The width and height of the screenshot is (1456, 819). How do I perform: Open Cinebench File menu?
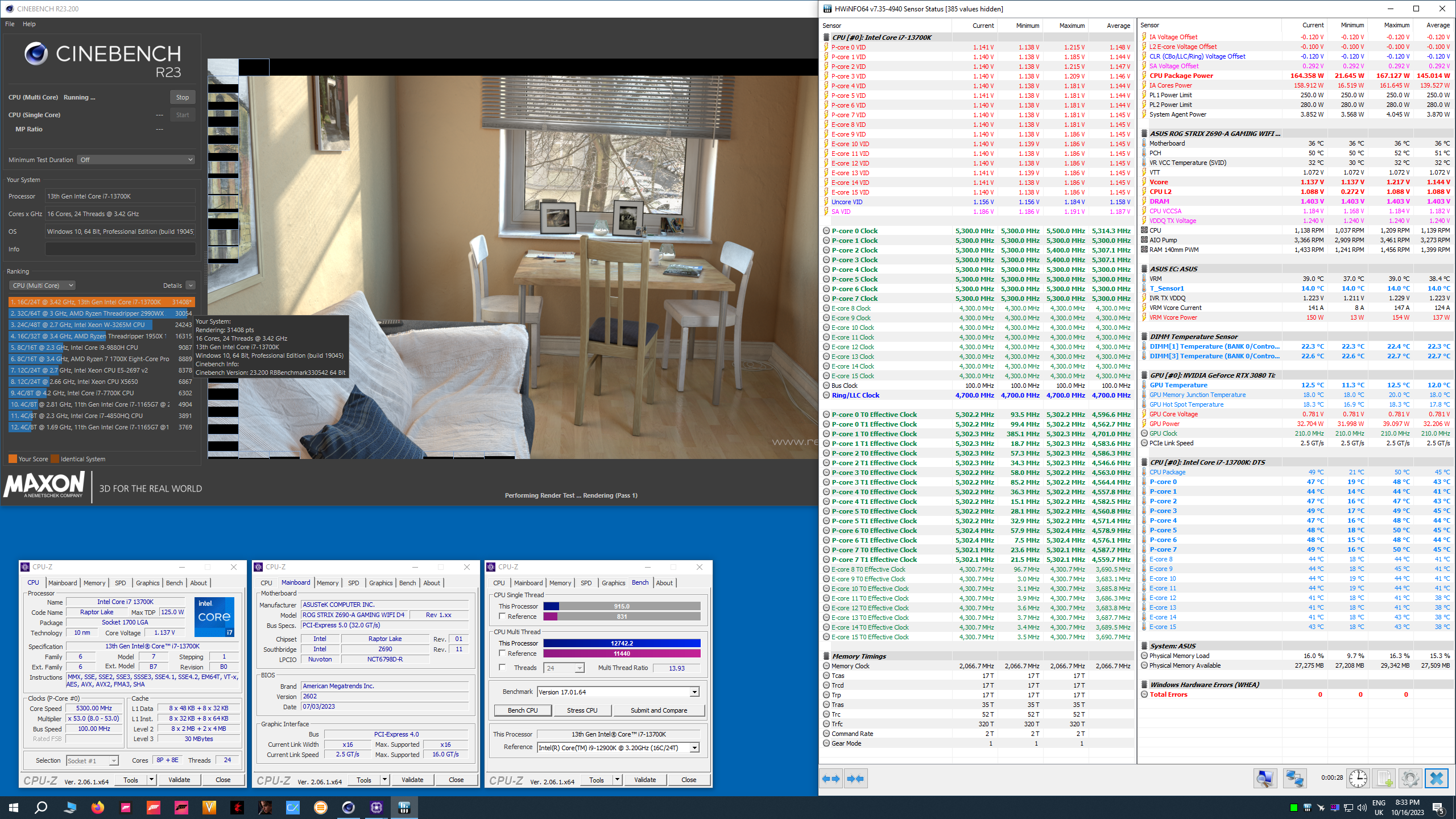tap(10, 24)
